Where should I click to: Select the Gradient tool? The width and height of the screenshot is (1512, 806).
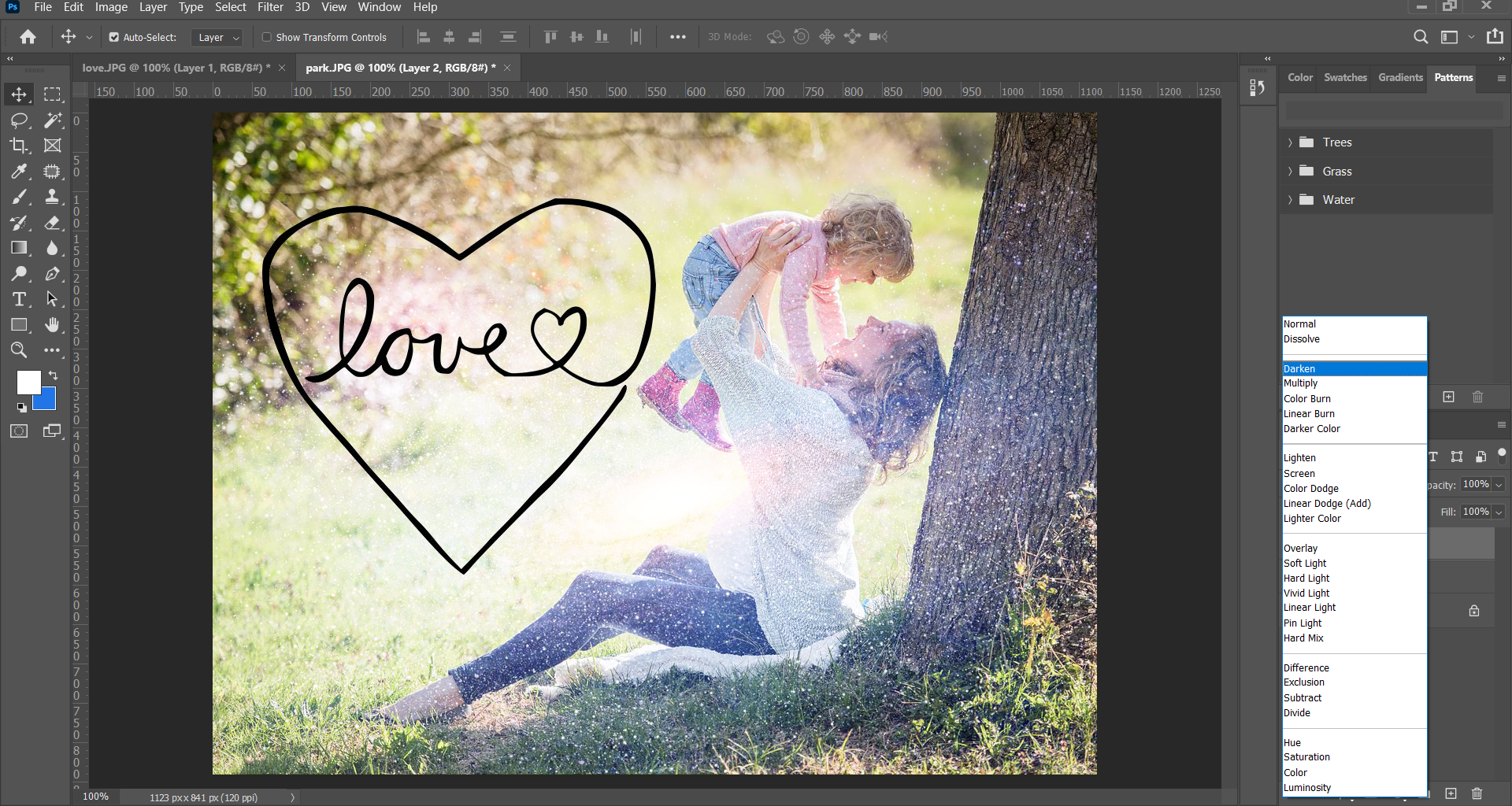click(19, 248)
